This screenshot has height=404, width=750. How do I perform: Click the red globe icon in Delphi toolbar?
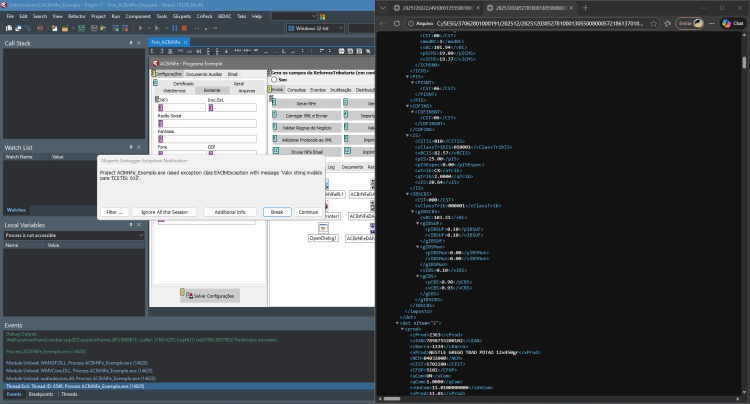pyautogui.click(x=40, y=28)
